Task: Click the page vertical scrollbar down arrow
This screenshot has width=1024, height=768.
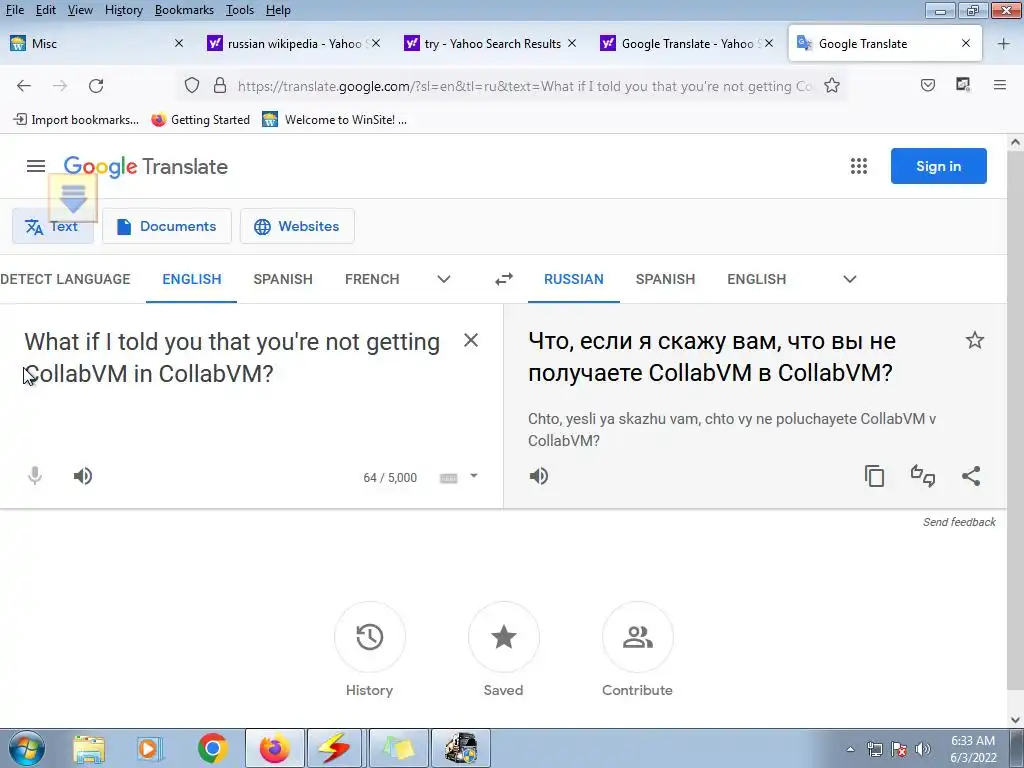Action: point(1015,720)
